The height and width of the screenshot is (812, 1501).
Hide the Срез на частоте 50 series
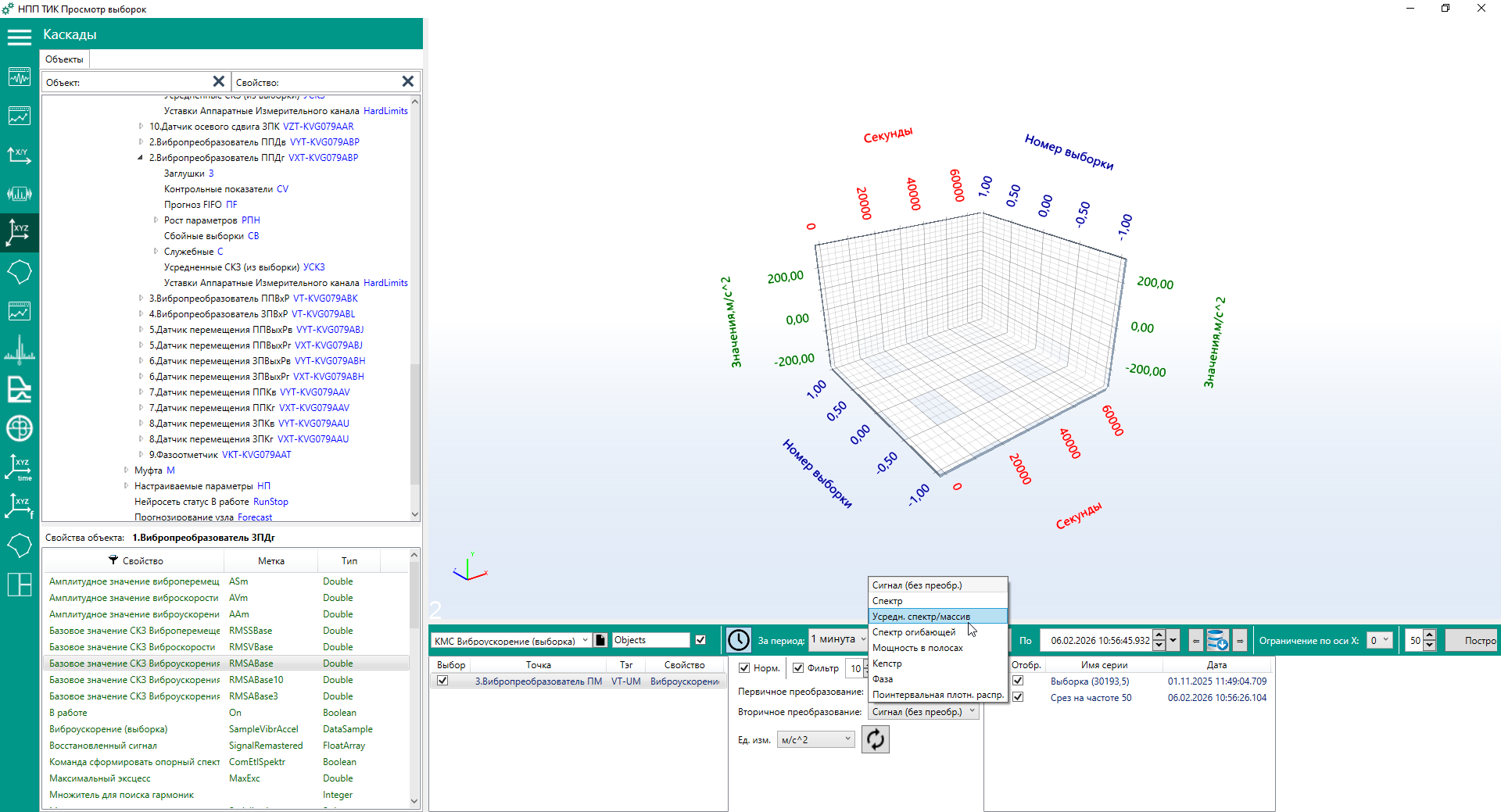[x=1018, y=697]
